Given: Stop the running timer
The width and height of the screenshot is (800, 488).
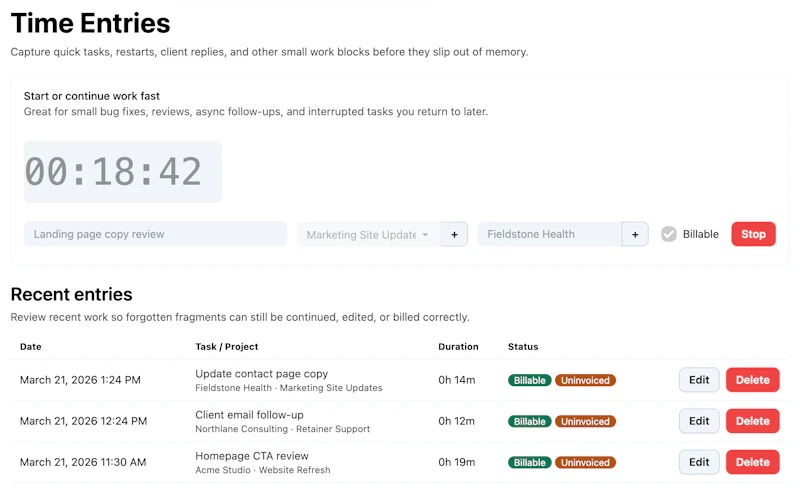Looking at the screenshot, I should click(753, 234).
